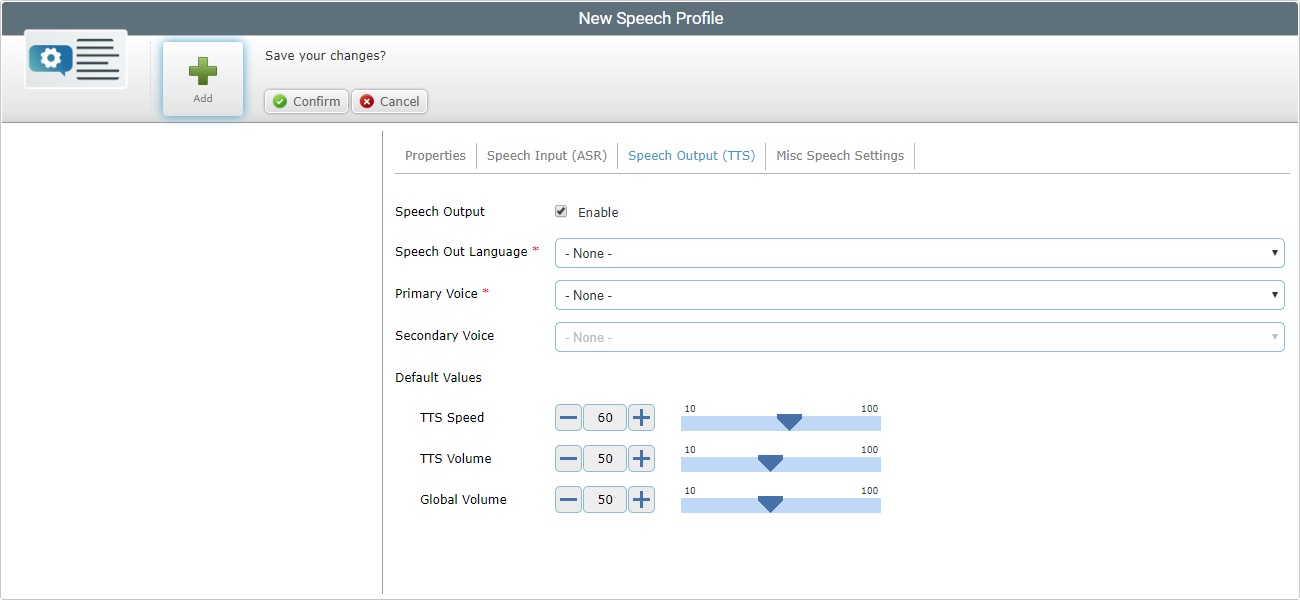This screenshot has height=600, width=1300.
Task: Click the minus icon beside TTS Volume
Action: click(568, 458)
